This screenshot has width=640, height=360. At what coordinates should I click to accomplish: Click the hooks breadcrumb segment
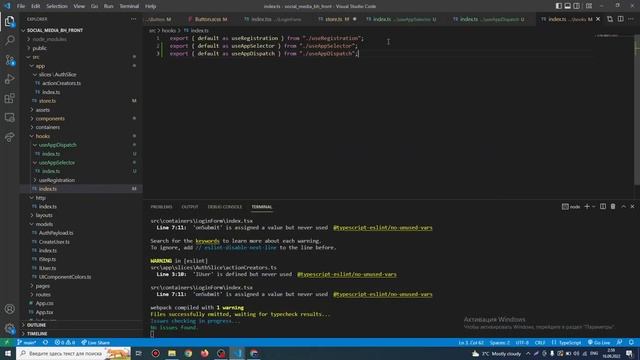[x=169, y=31]
